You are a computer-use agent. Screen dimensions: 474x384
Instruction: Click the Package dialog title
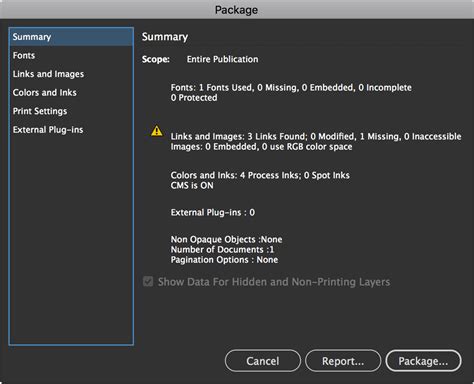point(236,10)
